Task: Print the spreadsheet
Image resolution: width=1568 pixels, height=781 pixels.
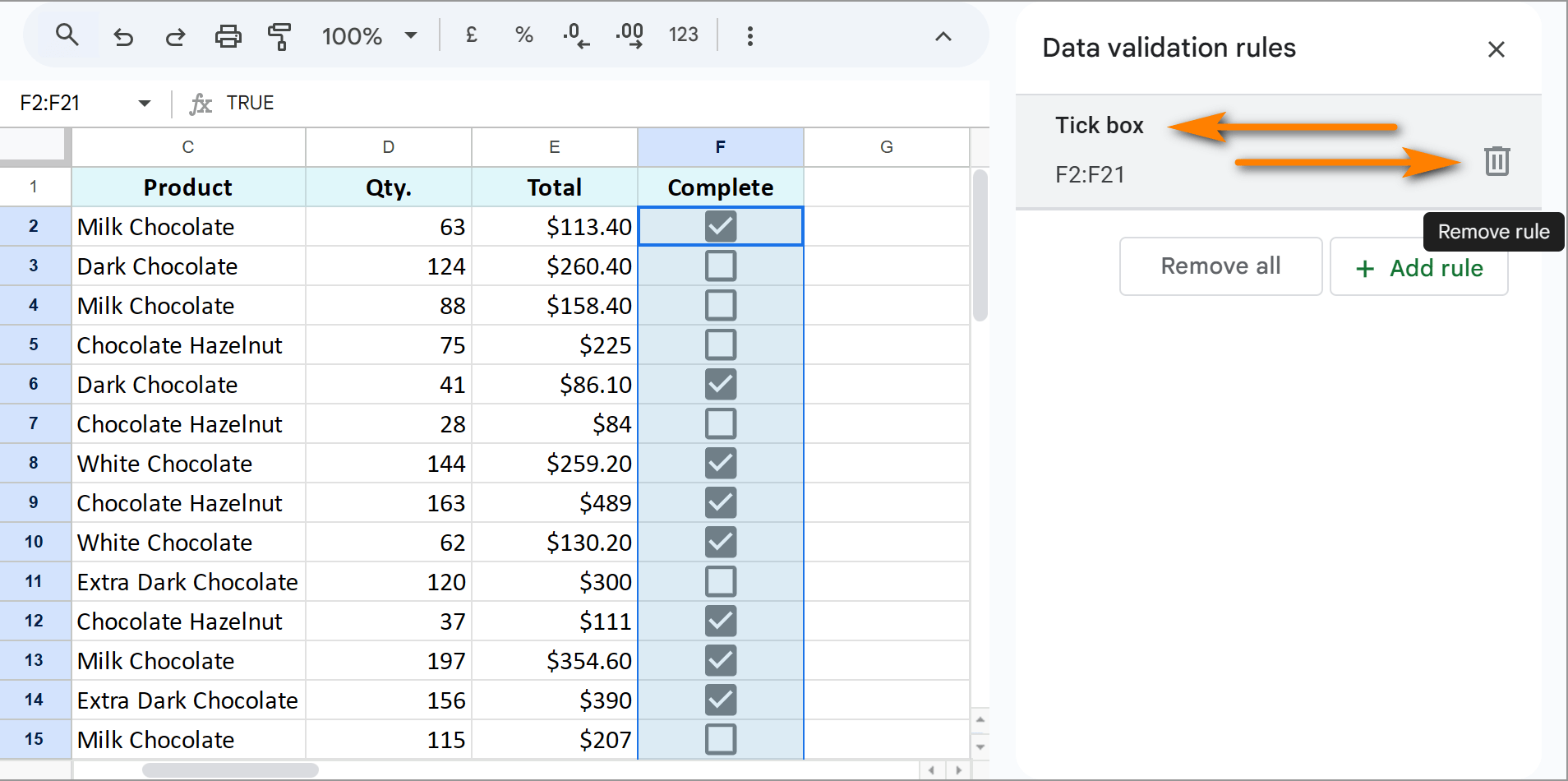Action: [x=228, y=36]
